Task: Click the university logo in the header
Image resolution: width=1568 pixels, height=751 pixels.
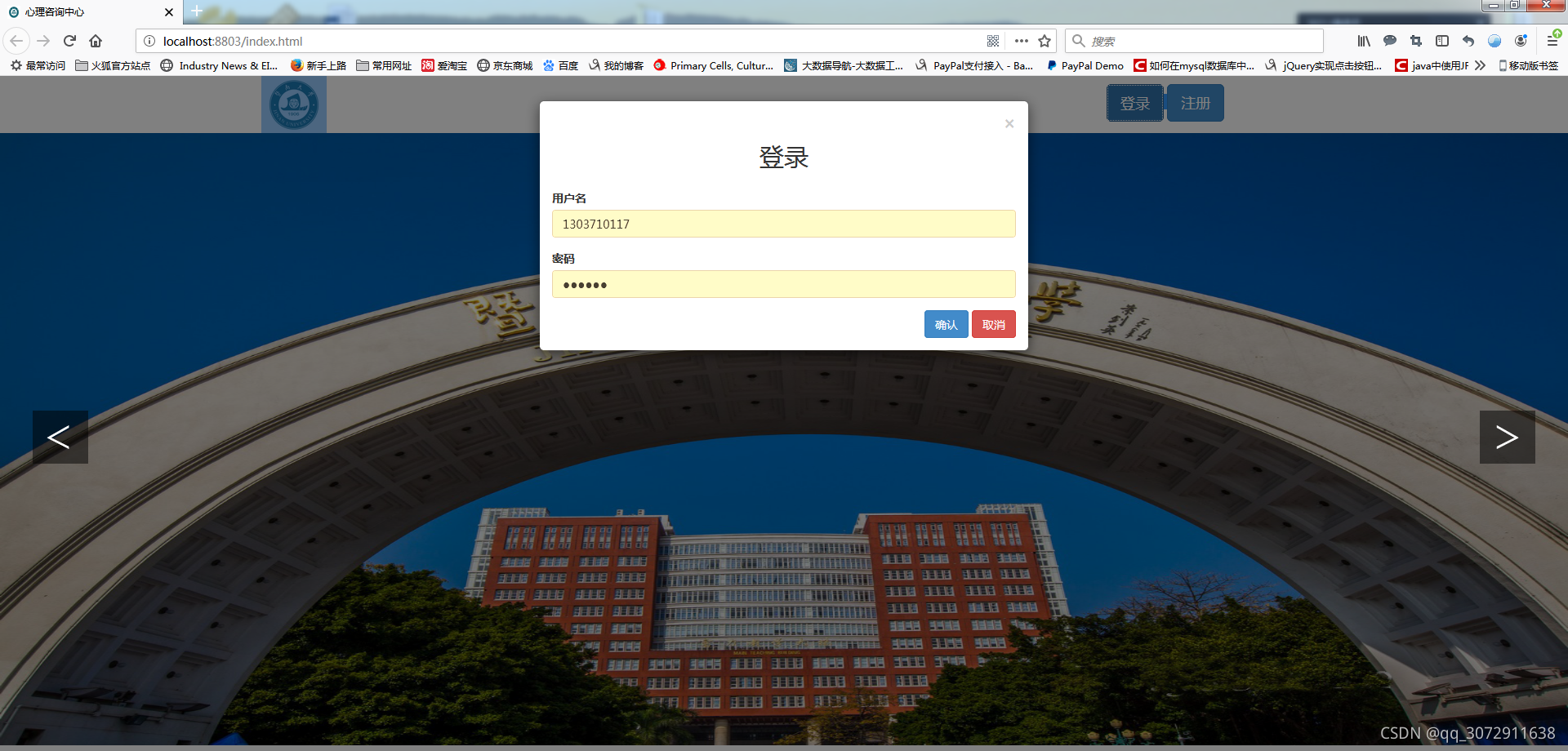Action: point(294,104)
